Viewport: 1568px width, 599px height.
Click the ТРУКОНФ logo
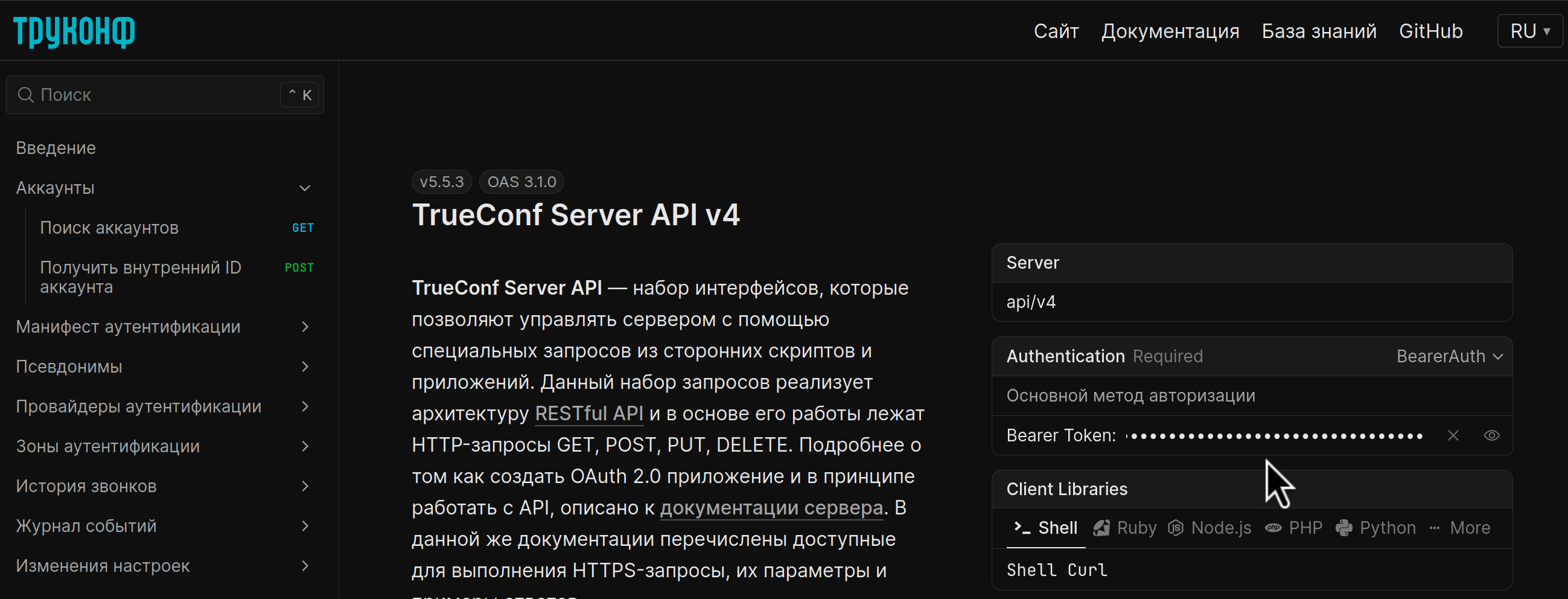(73, 31)
